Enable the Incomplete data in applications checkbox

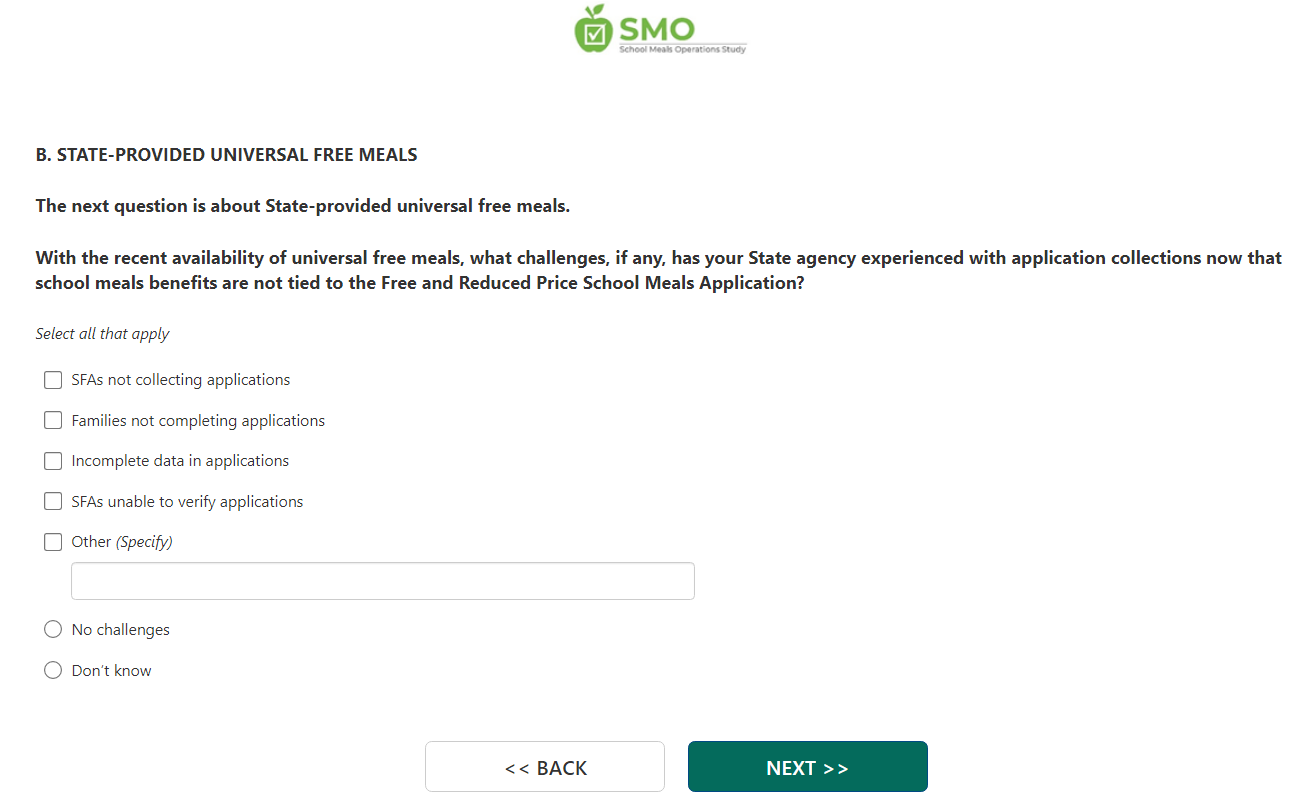53,461
